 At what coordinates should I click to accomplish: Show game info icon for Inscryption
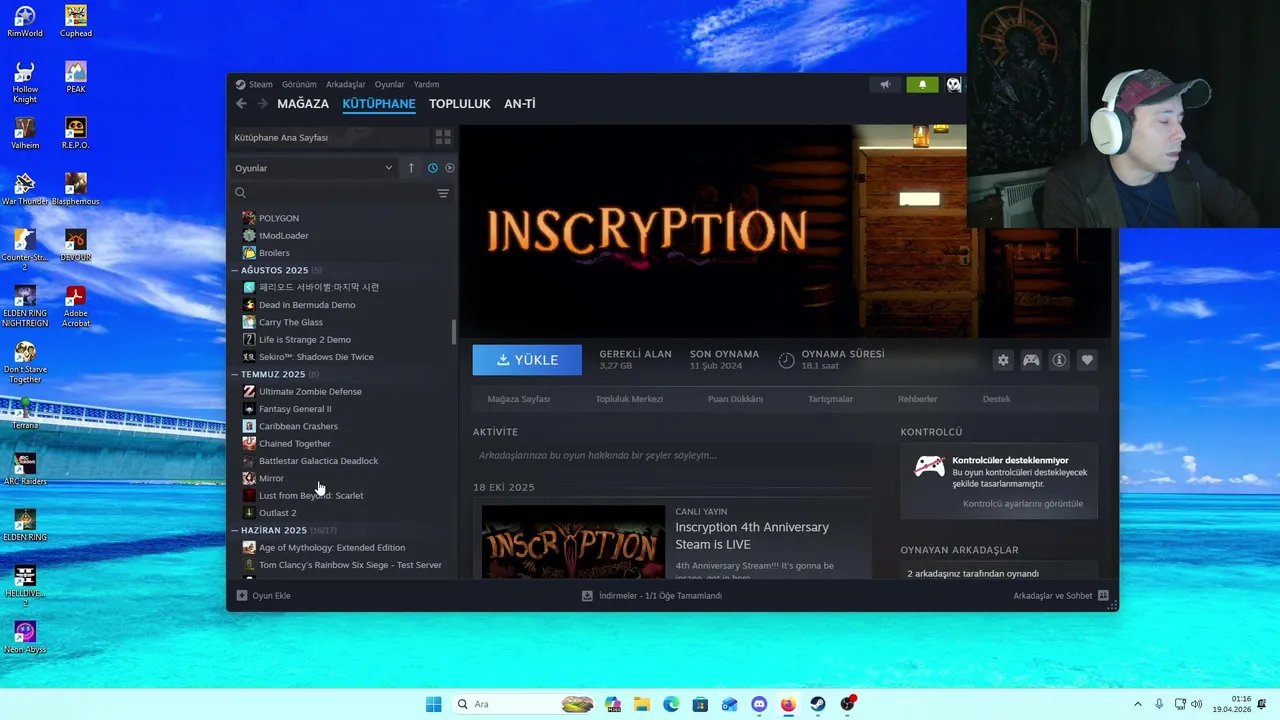coord(1059,360)
